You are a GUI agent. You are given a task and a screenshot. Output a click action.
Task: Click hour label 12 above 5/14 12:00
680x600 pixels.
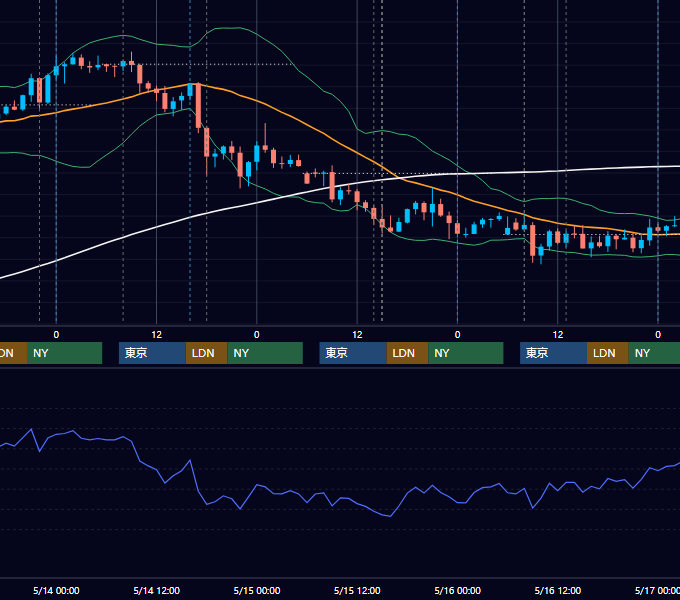[x=157, y=335]
